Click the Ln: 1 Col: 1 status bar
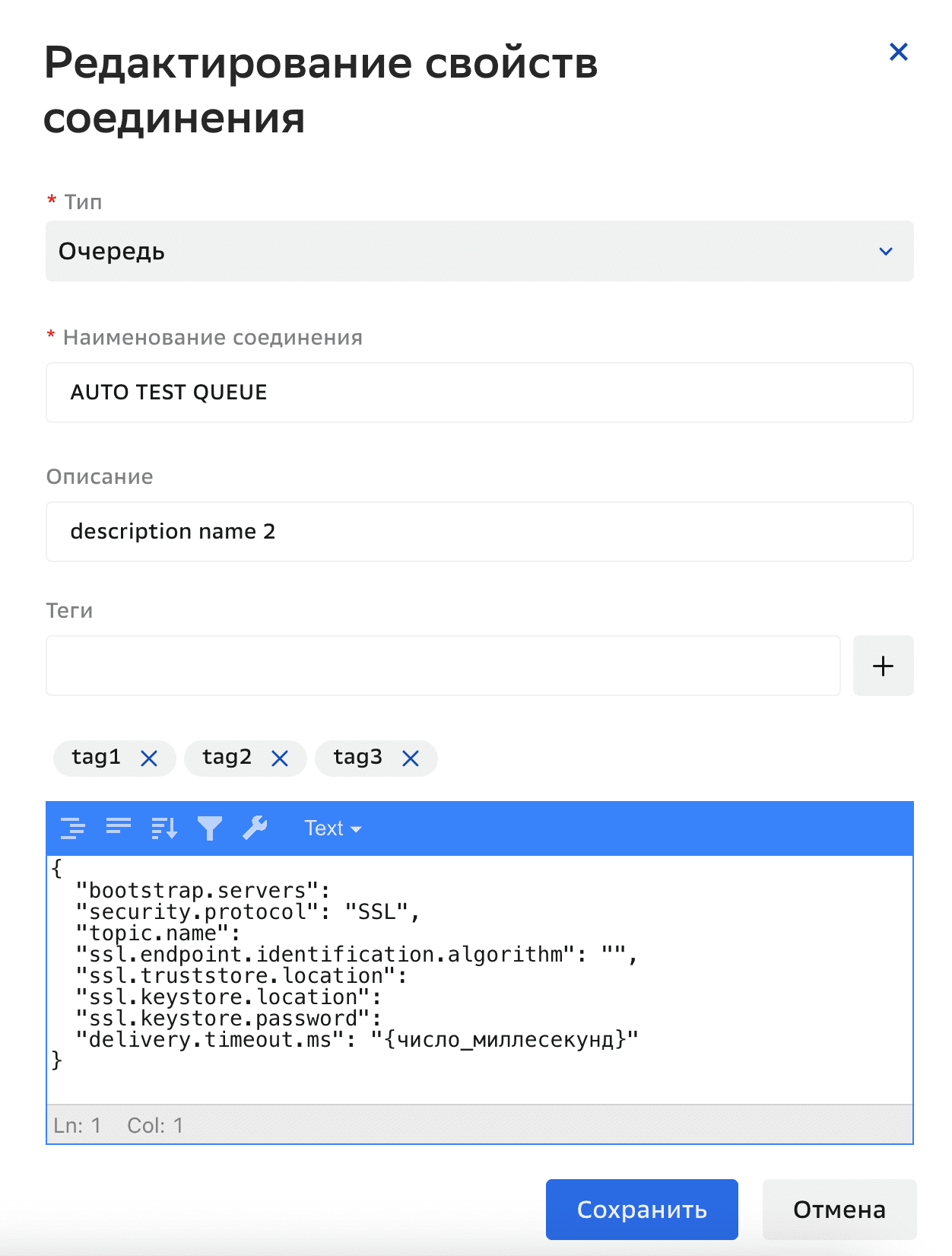This screenshot has width=952, height=1256. click(x=118, y=1125)
